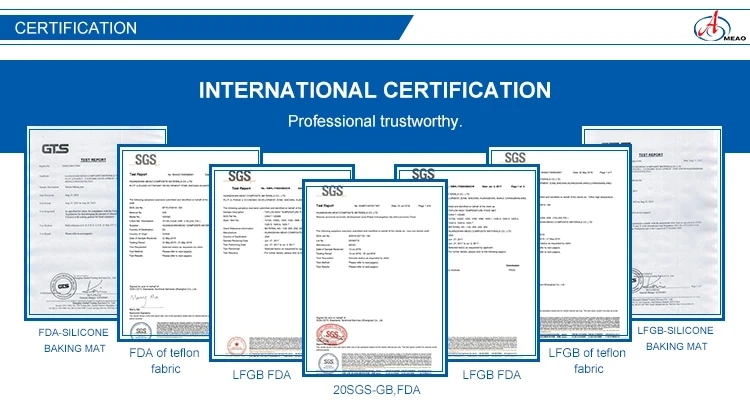Open the FDA of teflon fabric certificate
This screenshot has width=750, height=420.
click(163, 243)
